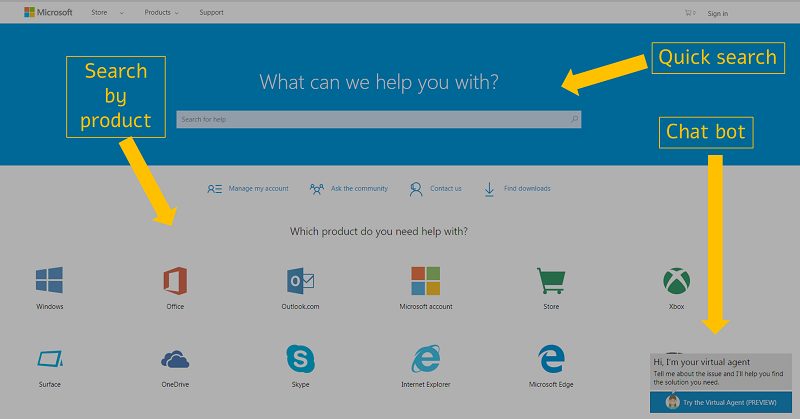Image resolution: width=800 pixels, height=419 pixels.
Task: Open the Ask the community link
Action: pyautogui.click(x=359, y=189)
